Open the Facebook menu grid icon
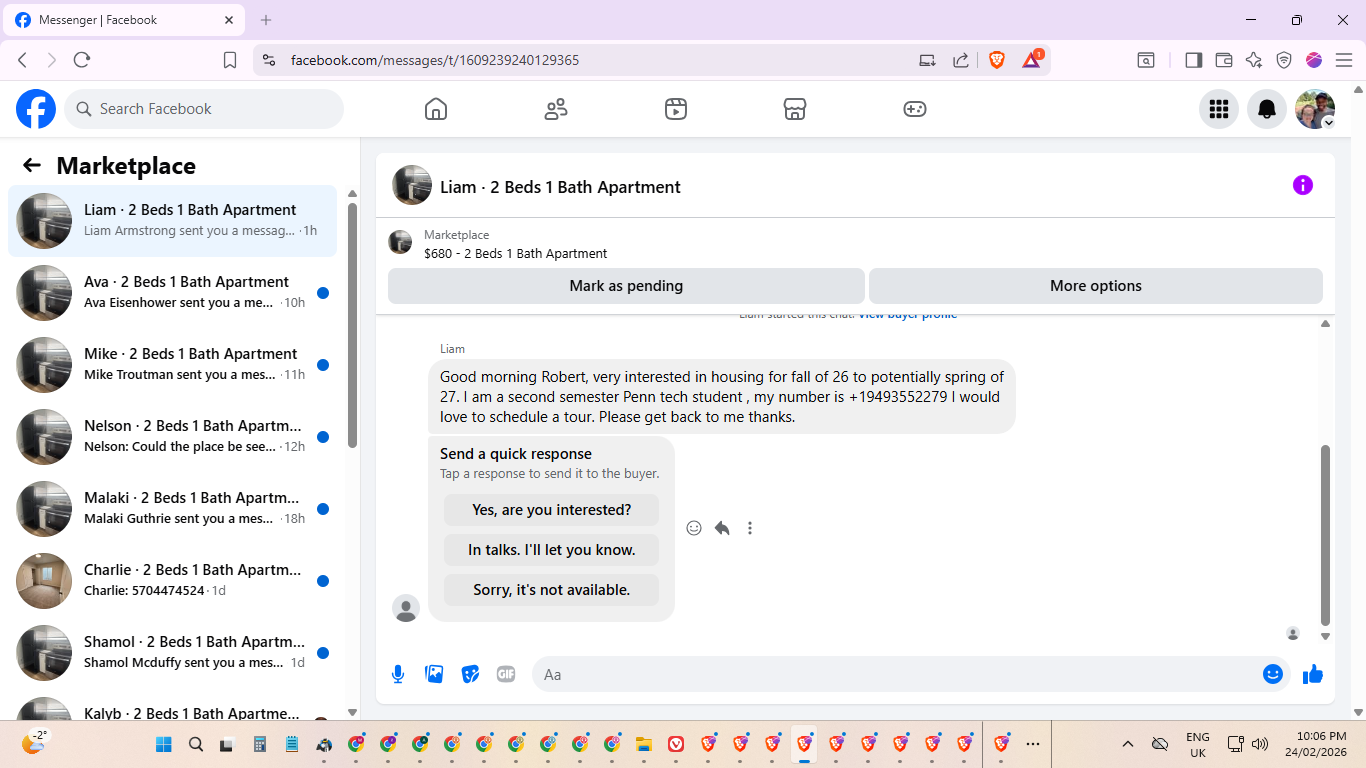This screenshot has width=1366, height=768. [x=1219, y=109]
